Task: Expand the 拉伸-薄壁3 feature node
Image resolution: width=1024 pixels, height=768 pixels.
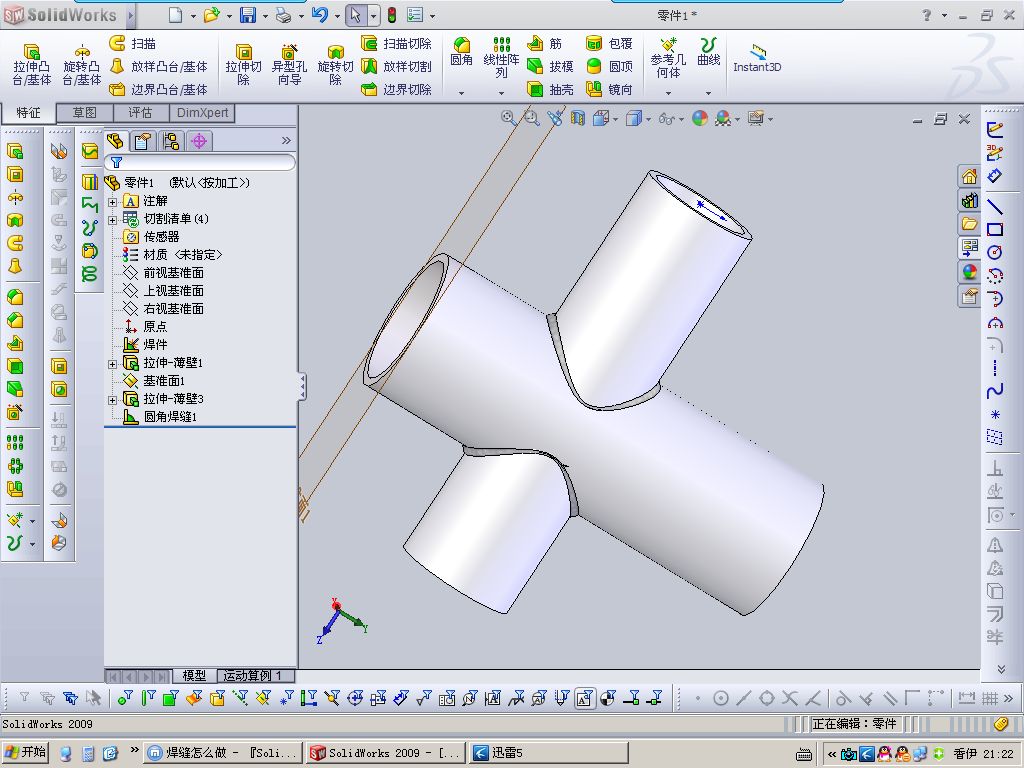Action: (x=112, y=400)
